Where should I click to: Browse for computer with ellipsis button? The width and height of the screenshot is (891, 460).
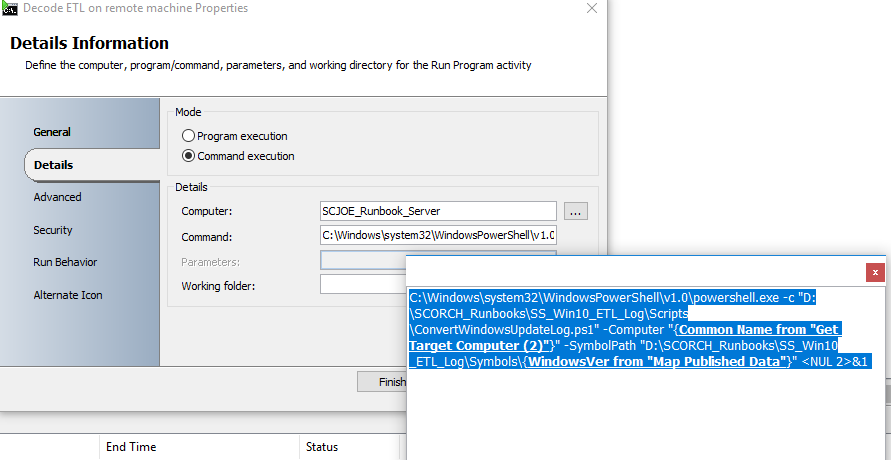pyautogui.click(x=576, y=211)
